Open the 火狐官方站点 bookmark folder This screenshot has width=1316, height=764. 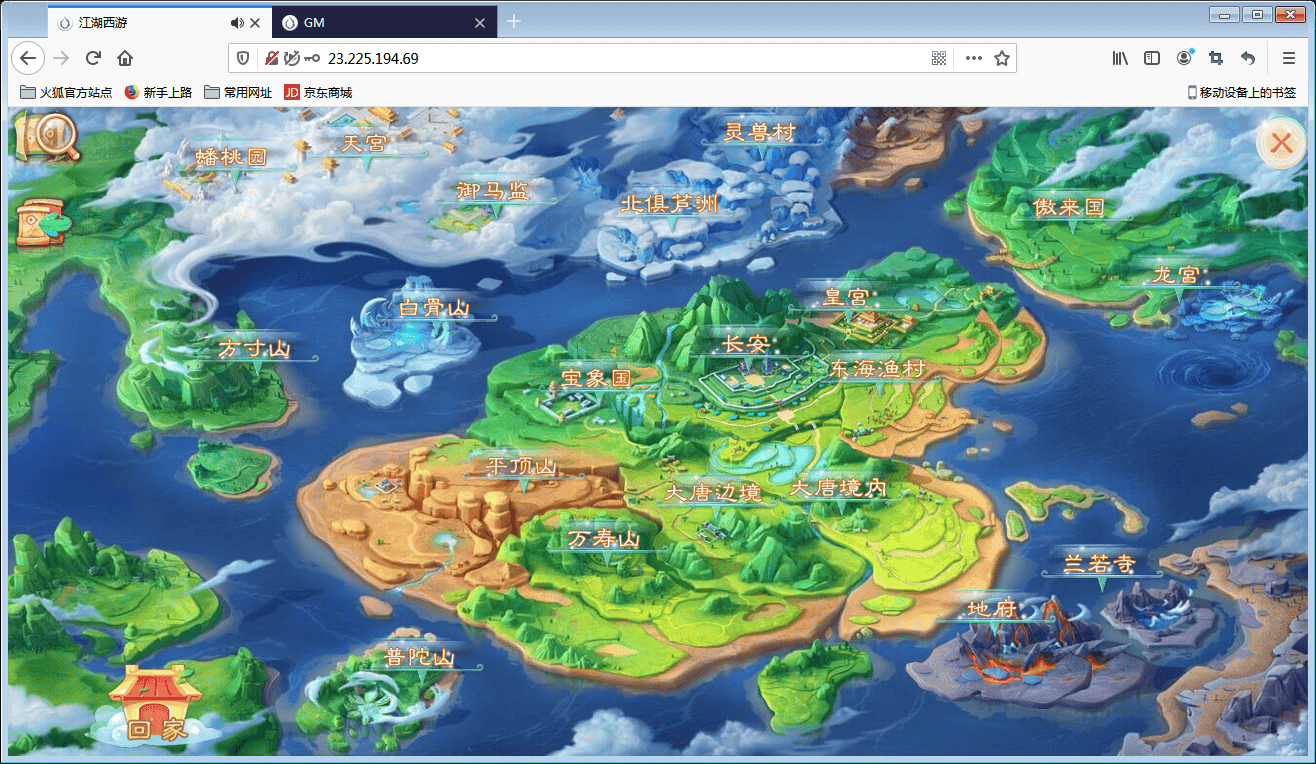[x=66, y=92]
